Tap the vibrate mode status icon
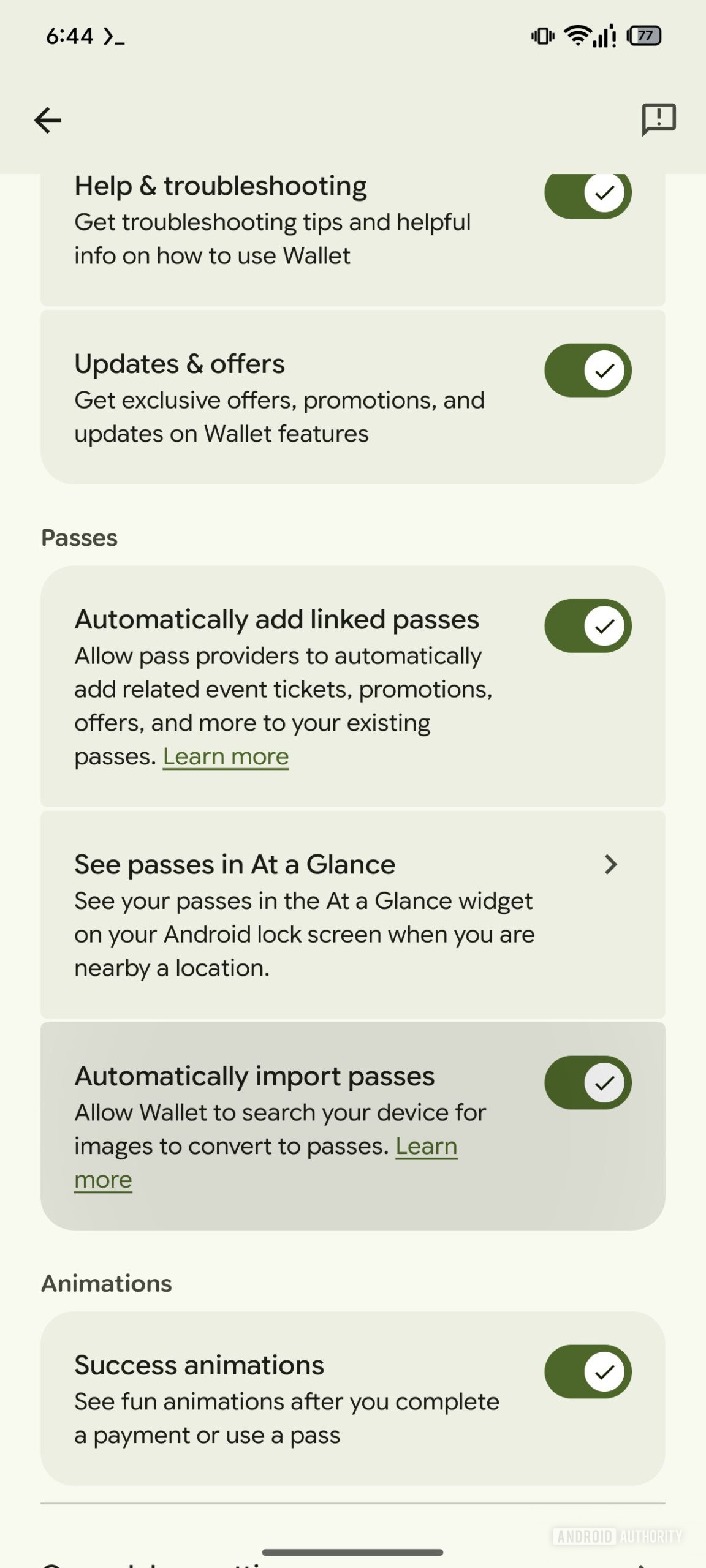Image resolution: width=706 pixels, height=1568 pixels. 542,37
